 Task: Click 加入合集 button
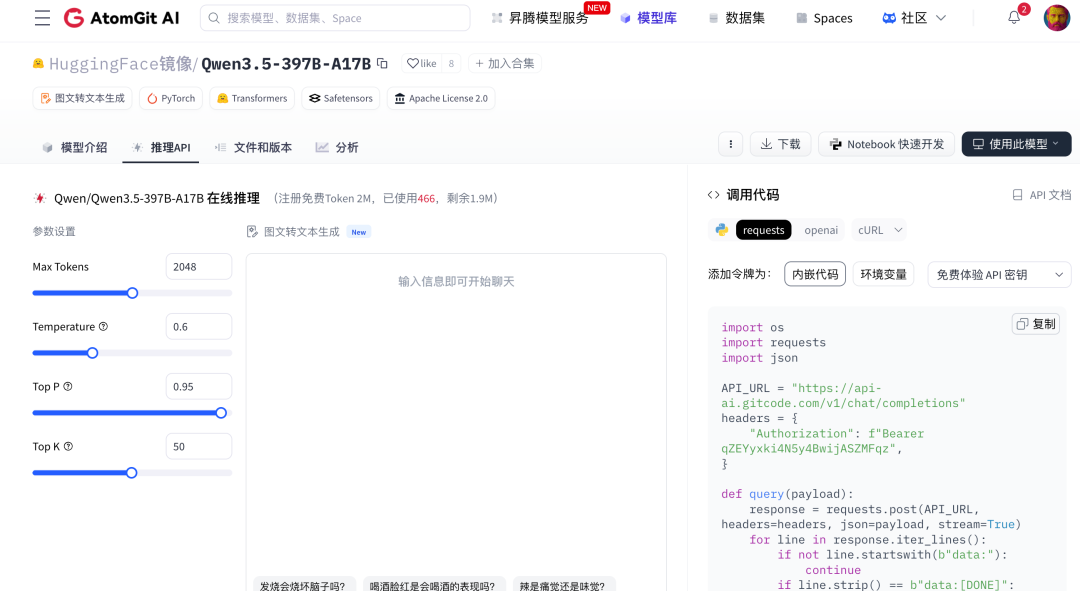[x=505, y=63]
